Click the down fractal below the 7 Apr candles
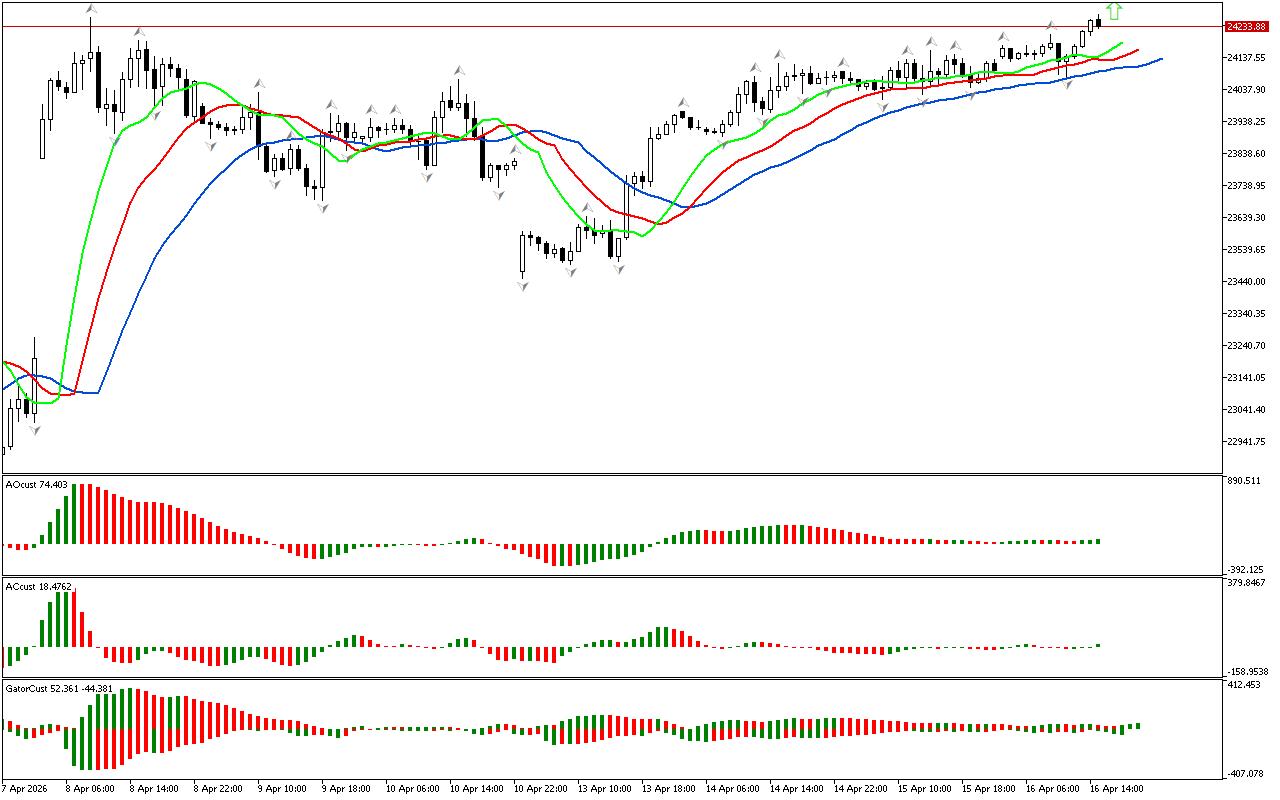 [35, 430]
